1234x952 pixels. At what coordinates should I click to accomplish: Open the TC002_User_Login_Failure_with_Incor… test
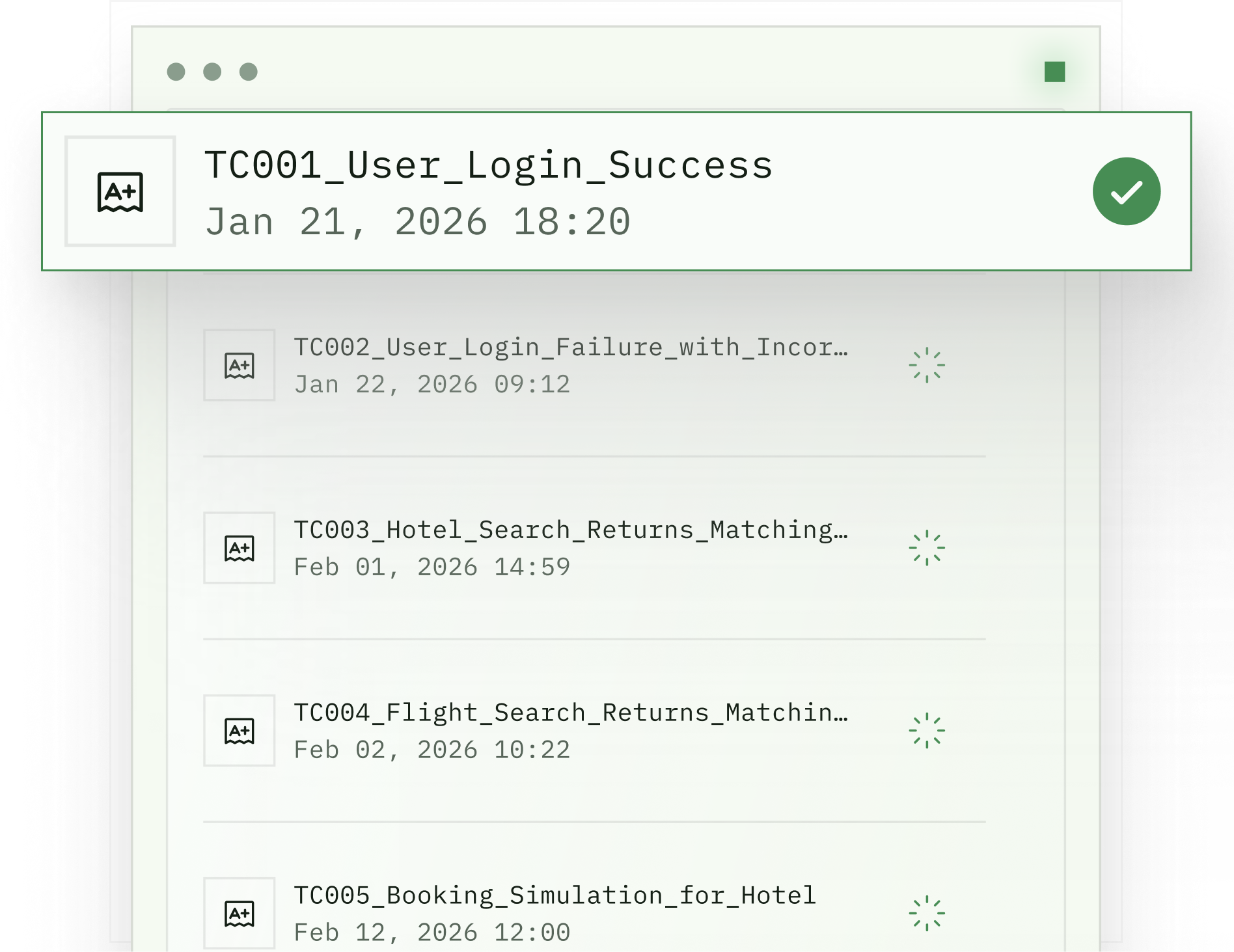click(571, 347)
